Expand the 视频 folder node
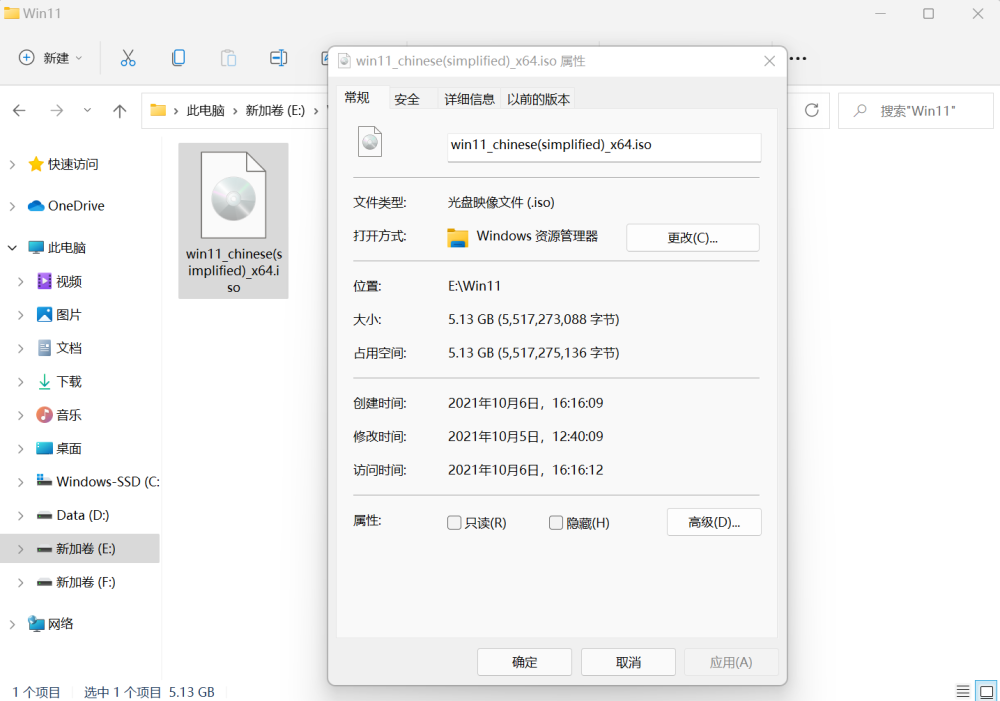 (20, 281)
